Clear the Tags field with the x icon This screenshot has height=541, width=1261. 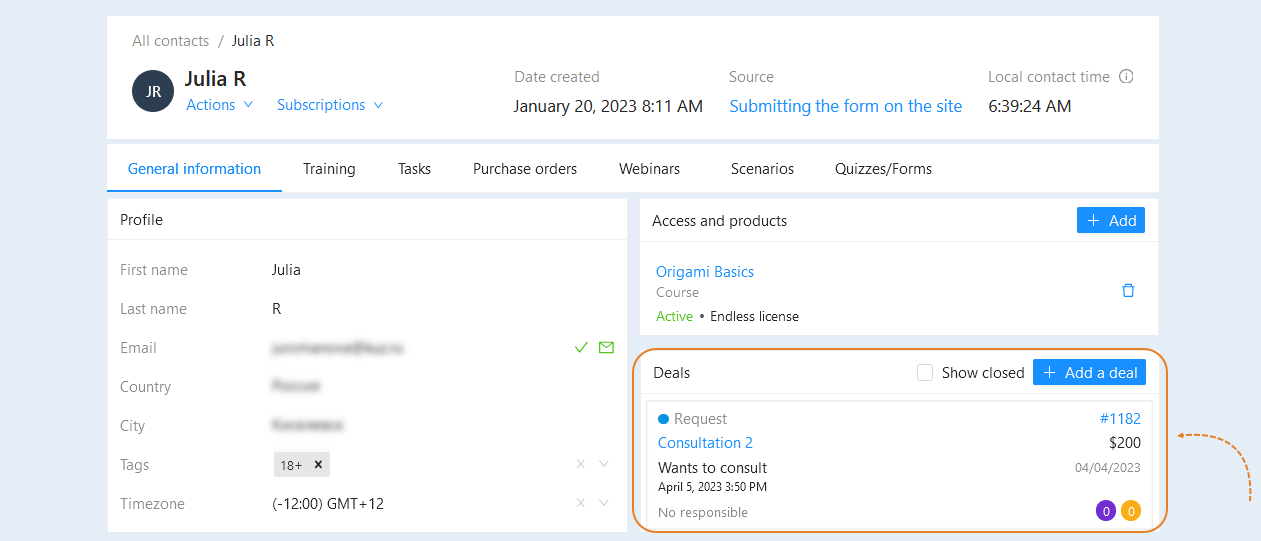581,464
